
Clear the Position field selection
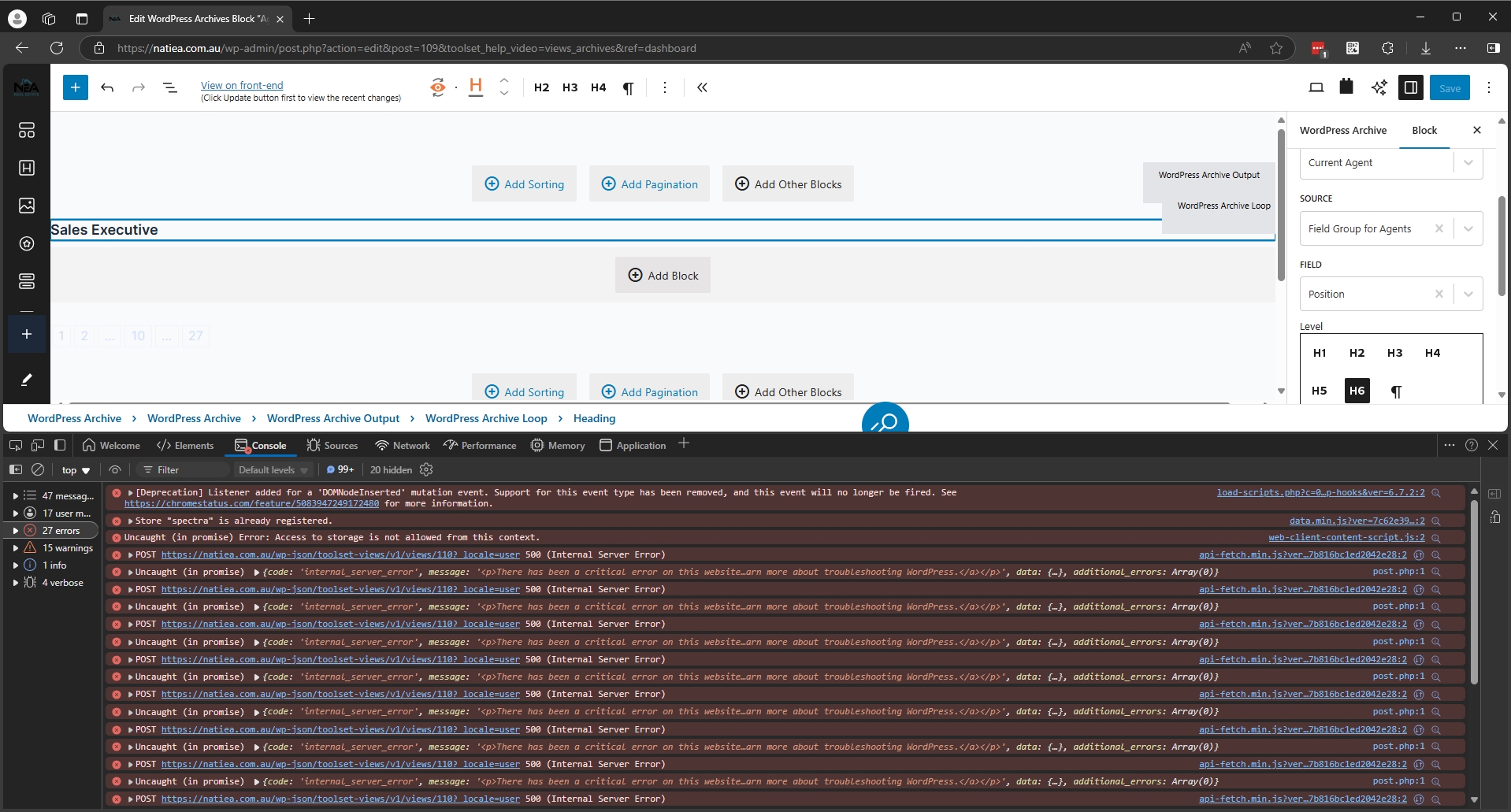coord(1439,294)
